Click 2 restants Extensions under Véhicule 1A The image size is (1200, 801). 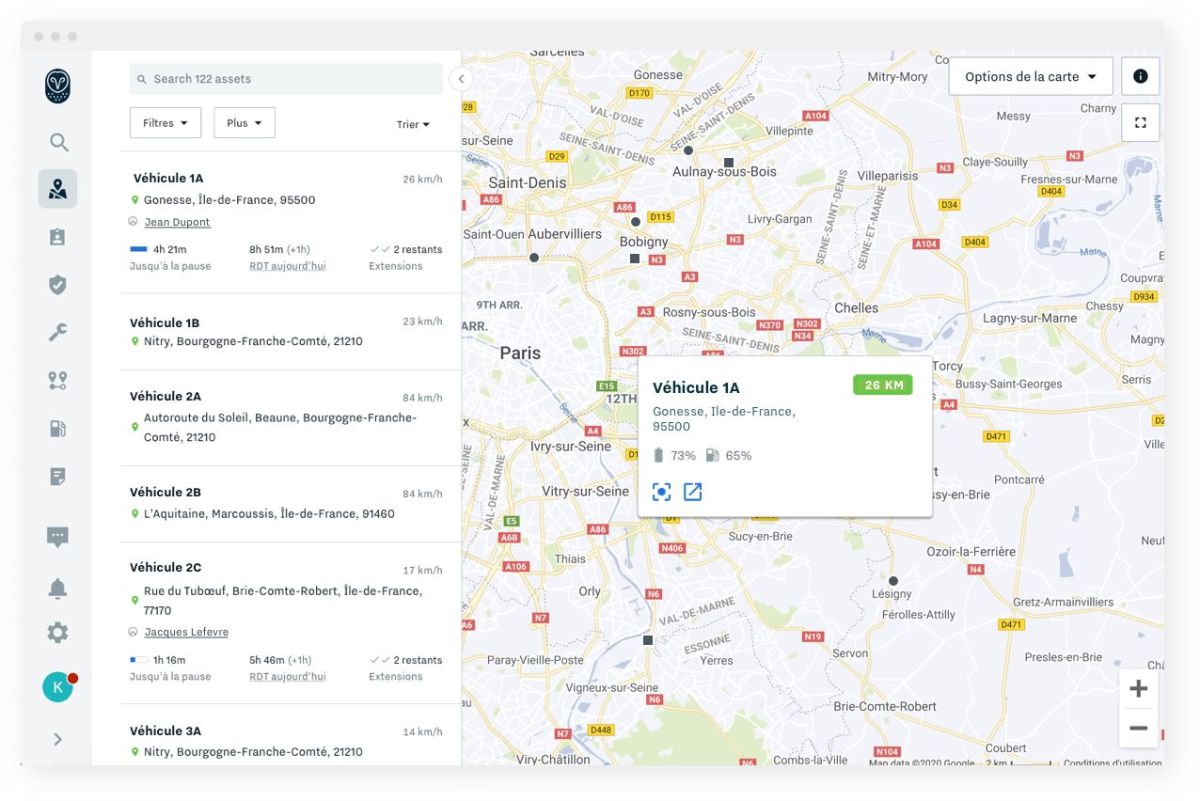405,257
